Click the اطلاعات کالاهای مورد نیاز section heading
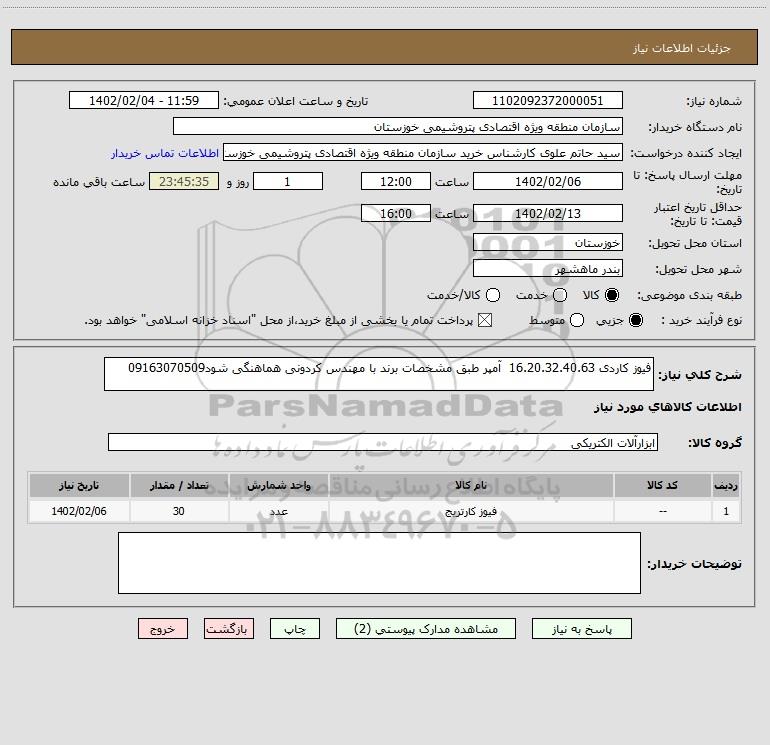The image size is (770, 745). (667, 407)
